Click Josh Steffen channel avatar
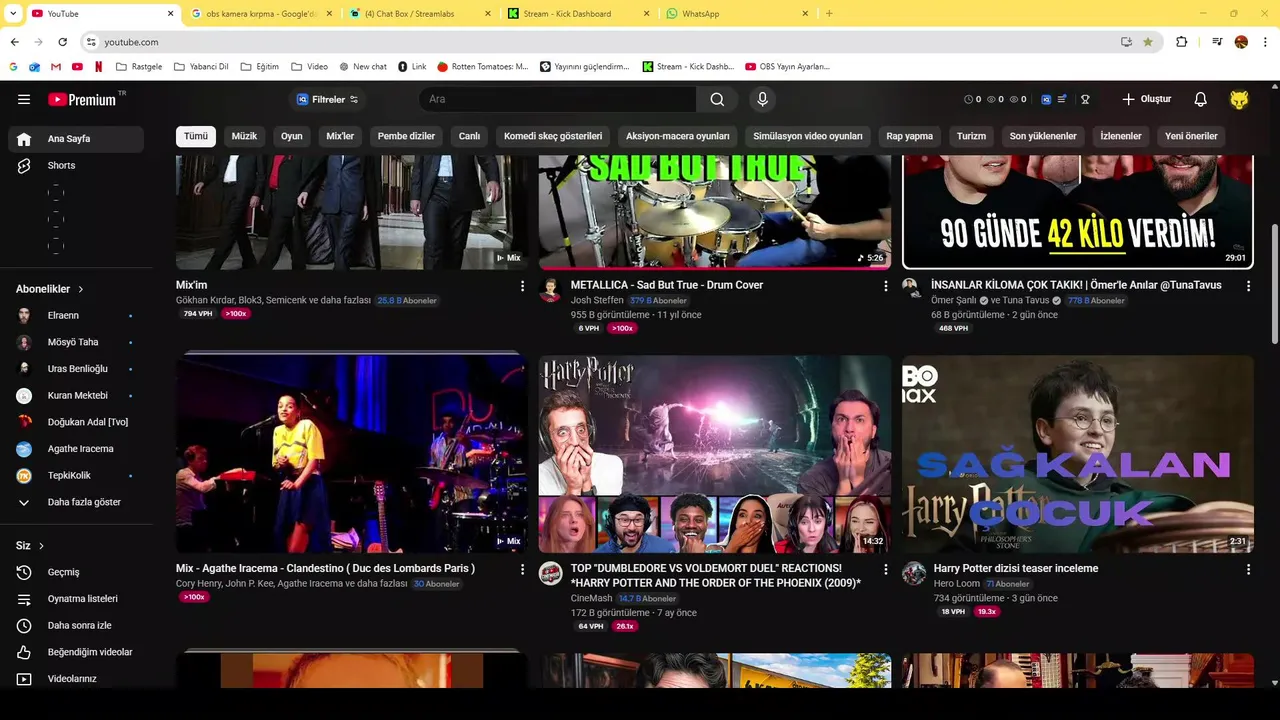The width and height of the screenshot is (1280, 720). 550,290
